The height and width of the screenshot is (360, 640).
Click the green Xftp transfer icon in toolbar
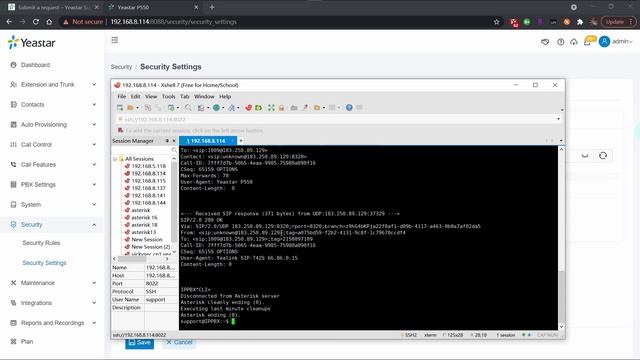(258, 108)
